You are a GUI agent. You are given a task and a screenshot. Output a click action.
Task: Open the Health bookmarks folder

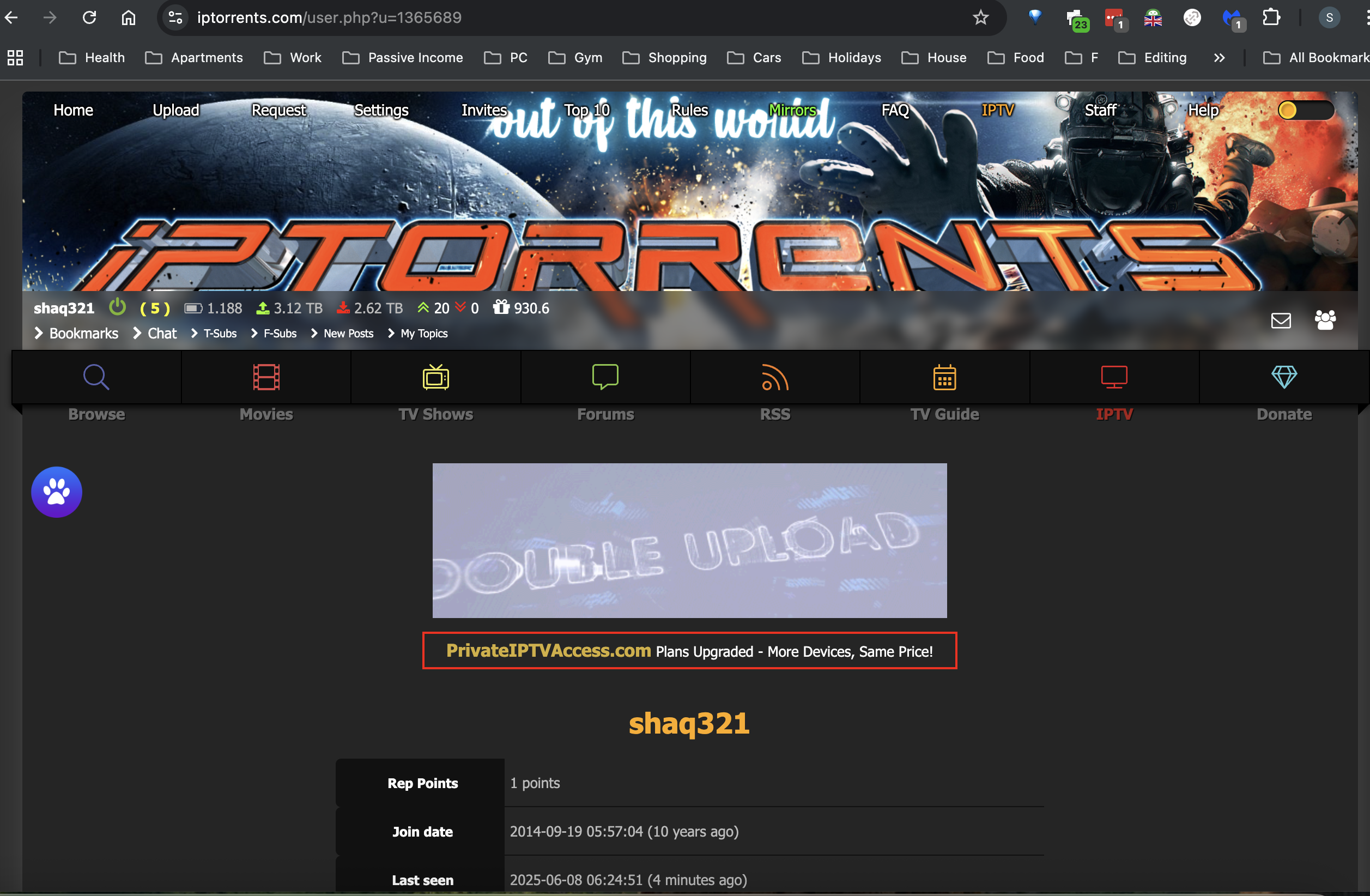coord(92,58)
